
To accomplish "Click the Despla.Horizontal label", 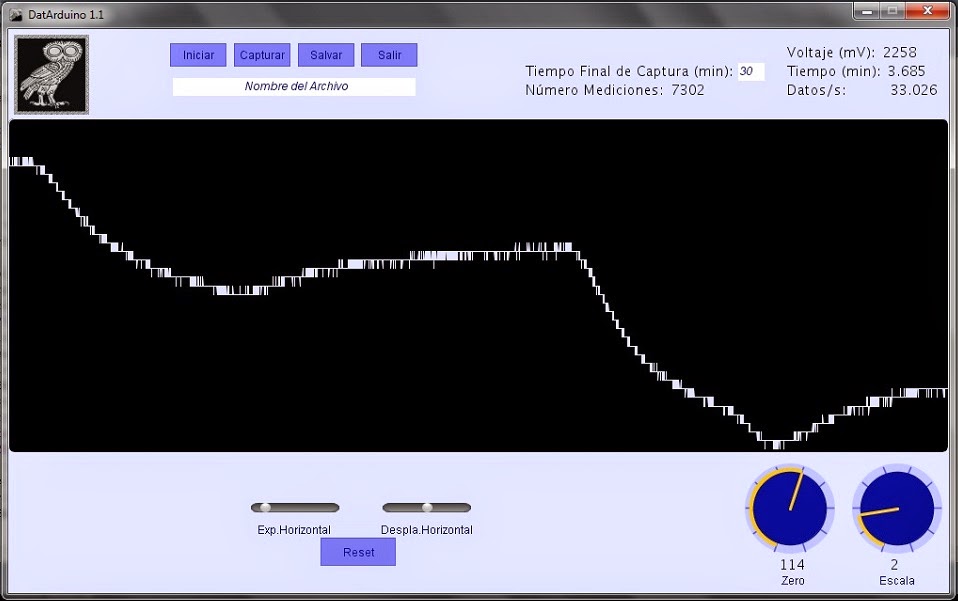I will click(426, 530).
